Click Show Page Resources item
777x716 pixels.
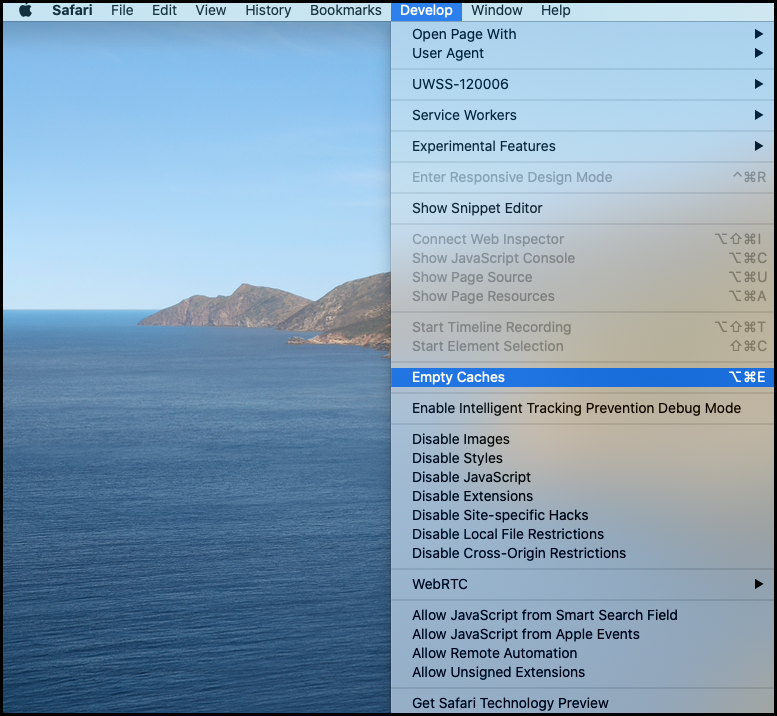[584, 296]
